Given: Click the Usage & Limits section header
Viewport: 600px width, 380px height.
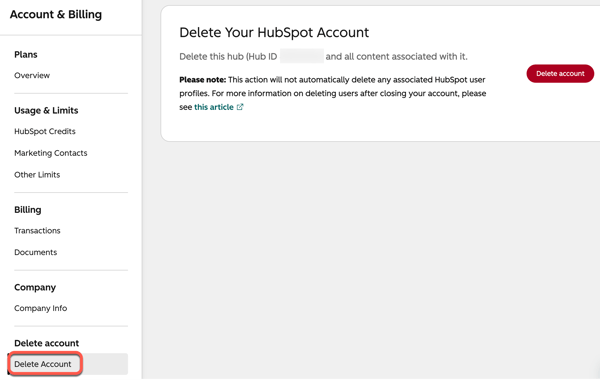Looking at the screenshot, I should tap(46, 111).
